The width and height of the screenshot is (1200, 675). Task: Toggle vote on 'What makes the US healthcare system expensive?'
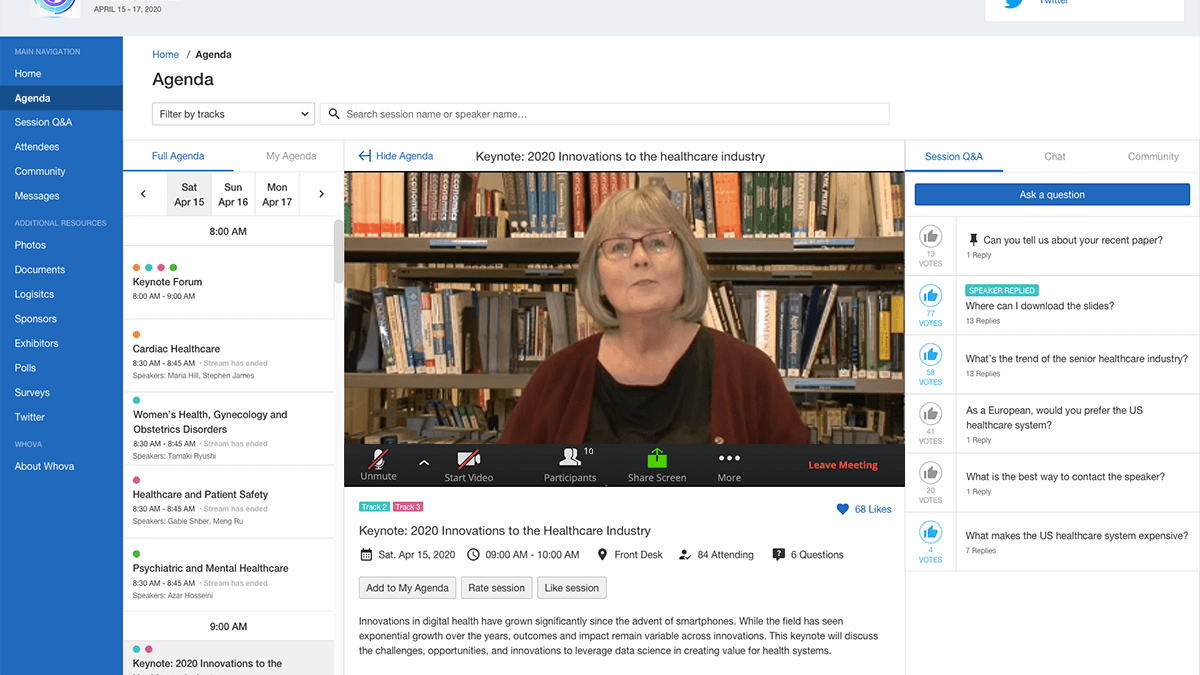[931, 532]
